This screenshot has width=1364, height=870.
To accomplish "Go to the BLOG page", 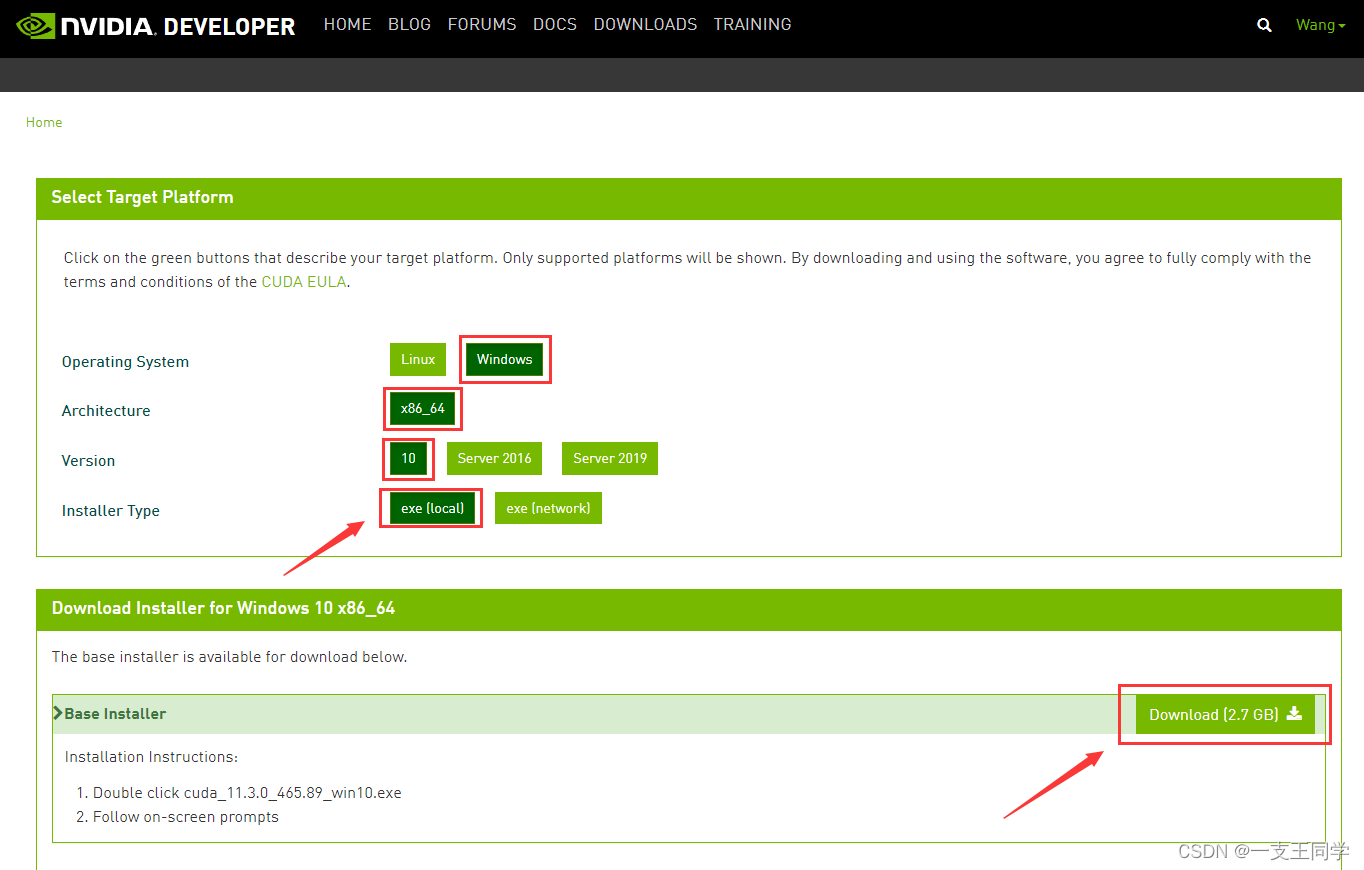I will click(x=409, y=24).
